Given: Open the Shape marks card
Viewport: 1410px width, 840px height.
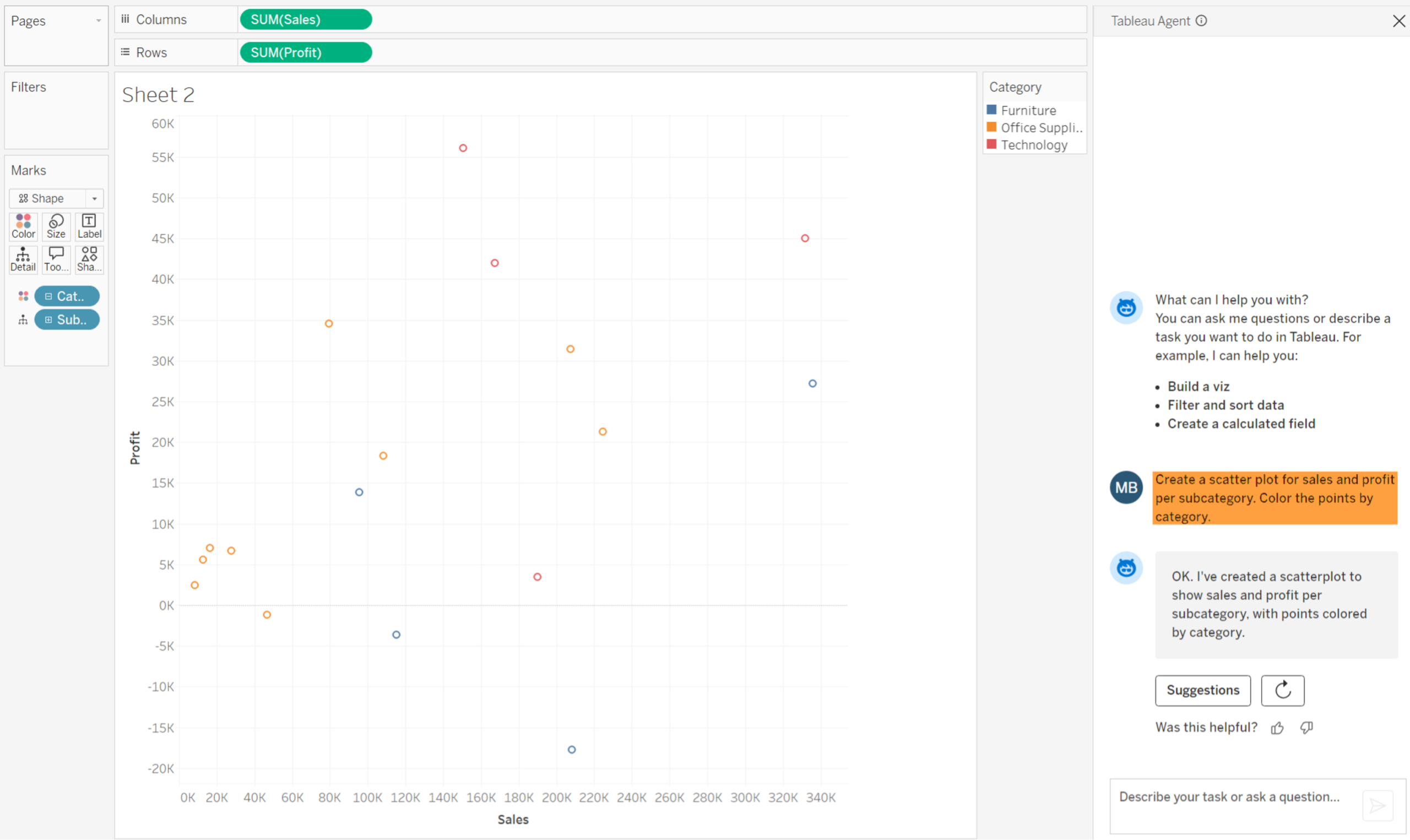Looking at the screenshot, I should pos(89,259).
